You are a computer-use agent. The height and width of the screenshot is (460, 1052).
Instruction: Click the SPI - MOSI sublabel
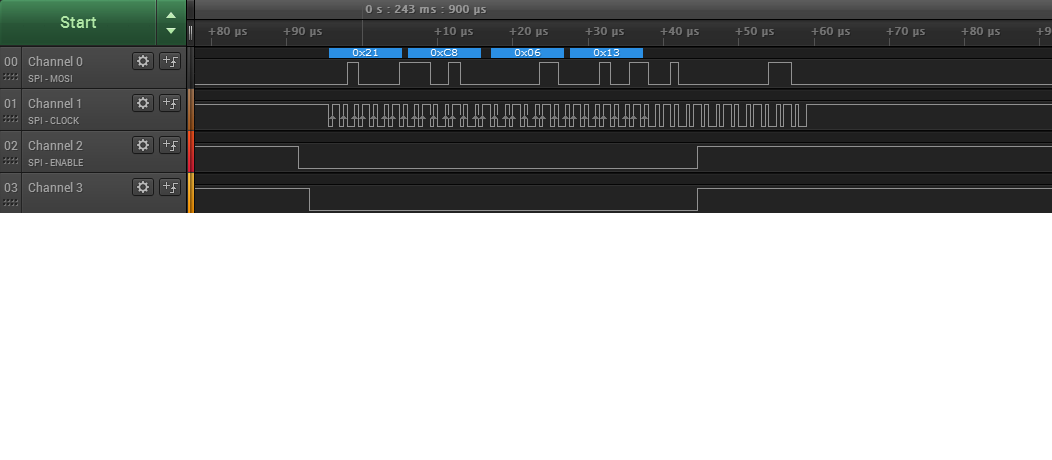click(x=50, y=78)
